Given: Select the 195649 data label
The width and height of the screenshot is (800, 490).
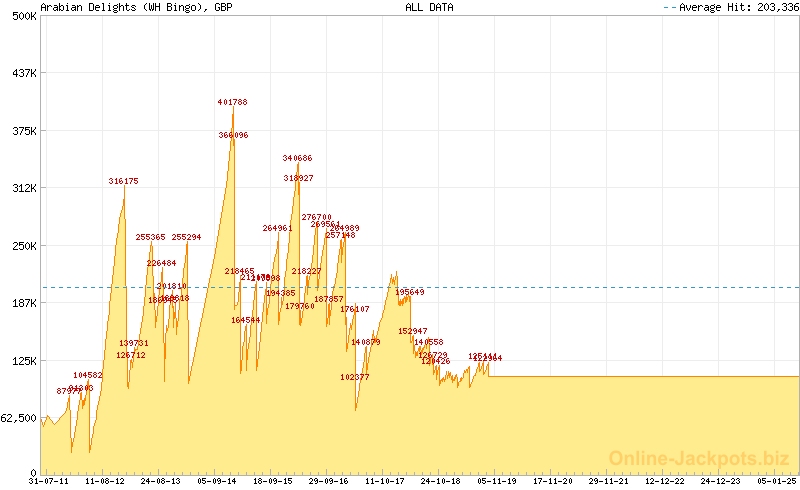Looking at the screenshot, I should [410, 292].
